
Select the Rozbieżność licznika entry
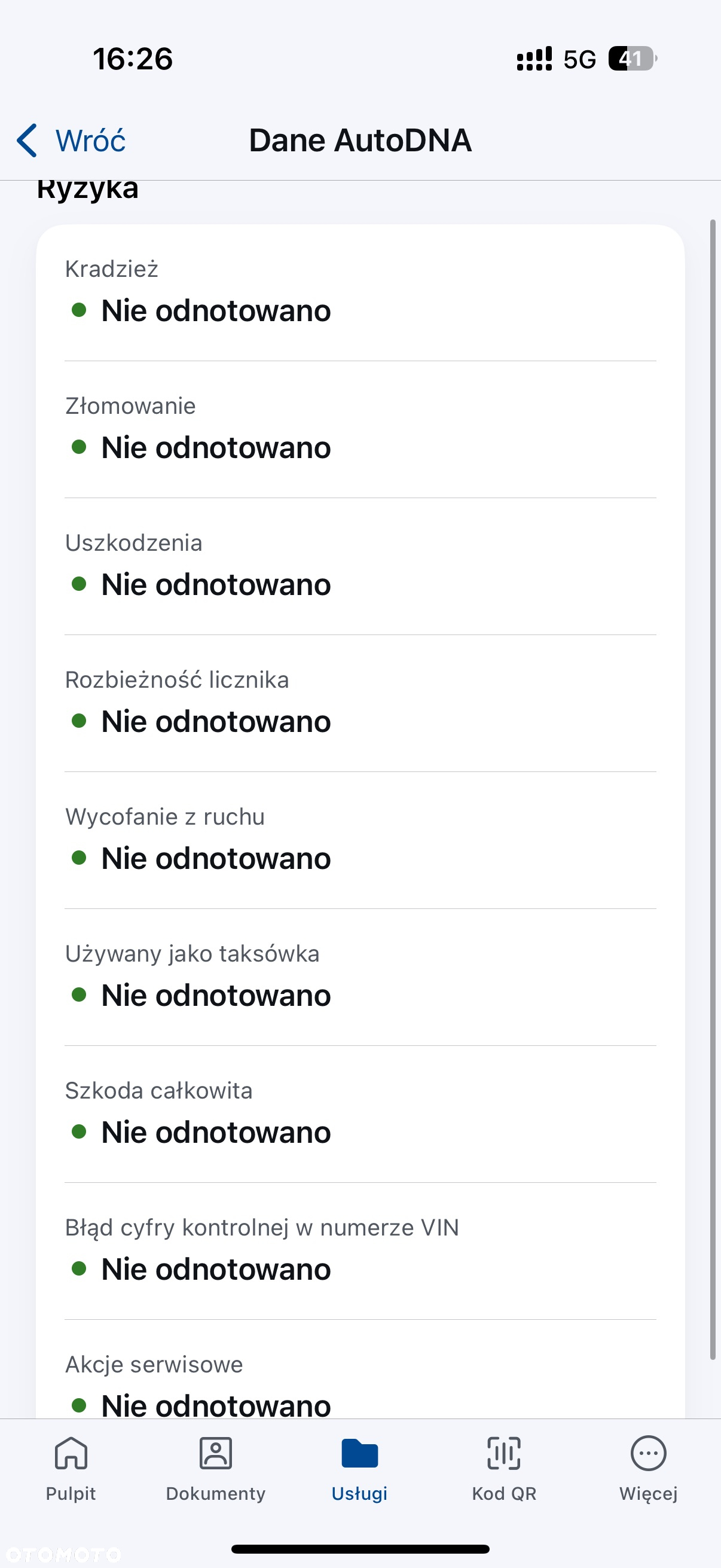(x=360, y=704)
